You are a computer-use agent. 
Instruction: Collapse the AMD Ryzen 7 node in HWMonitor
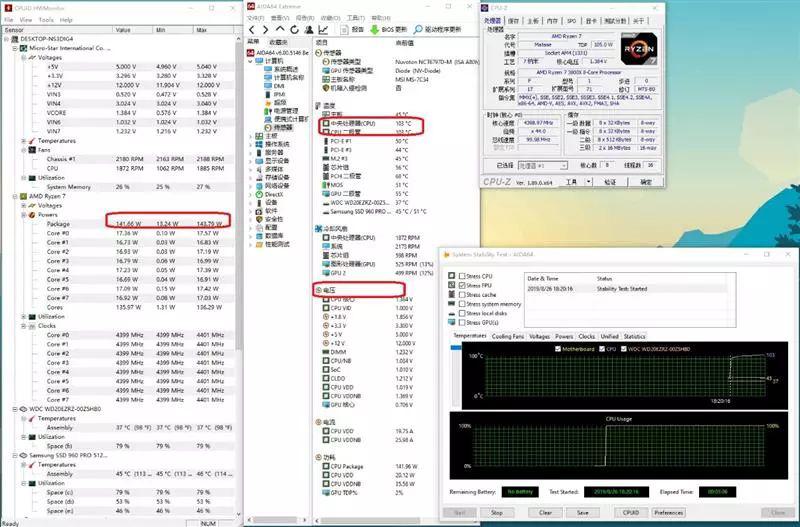pyautogui.click(x=15, y=196)
